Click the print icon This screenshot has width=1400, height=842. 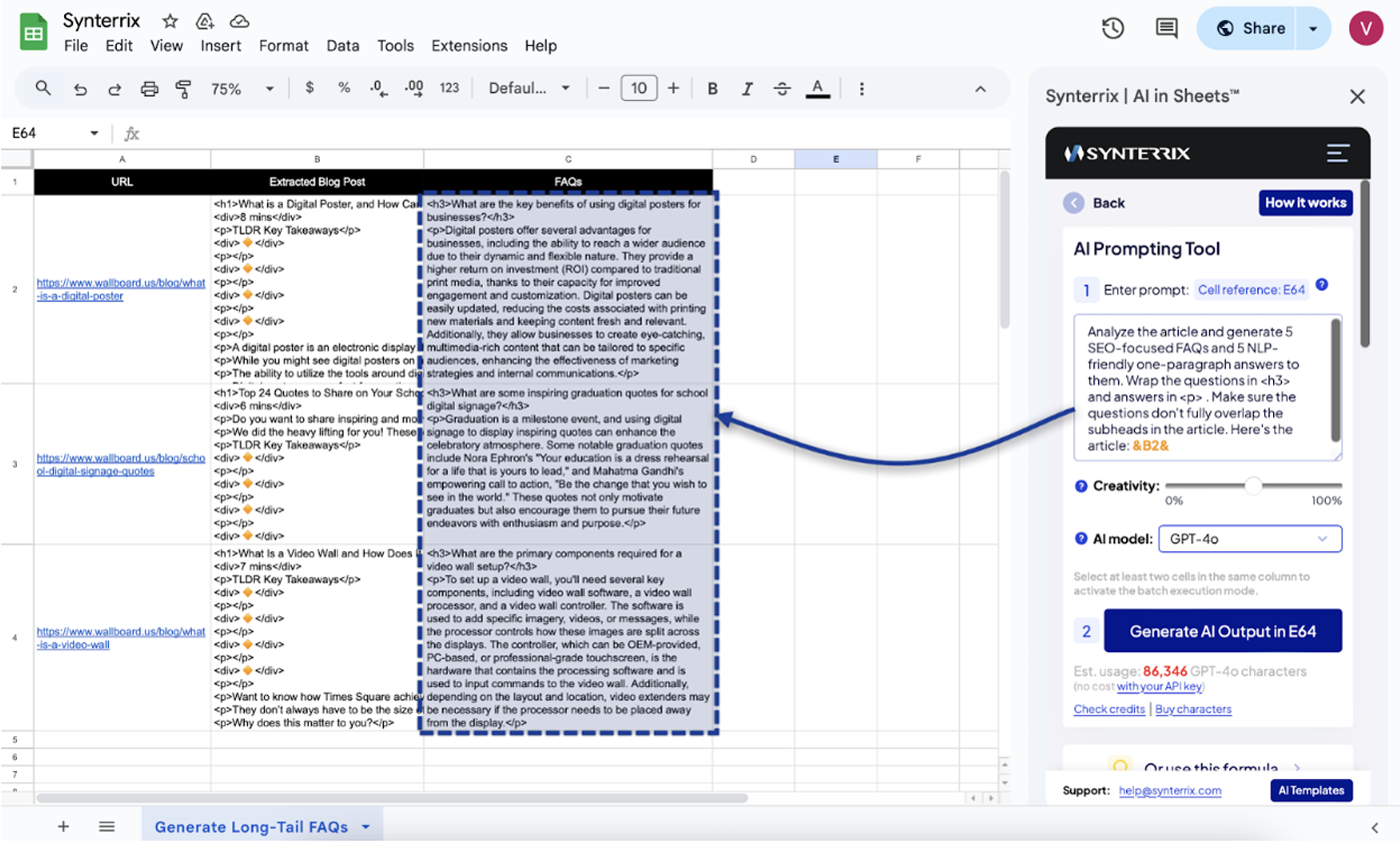[149, 89]
